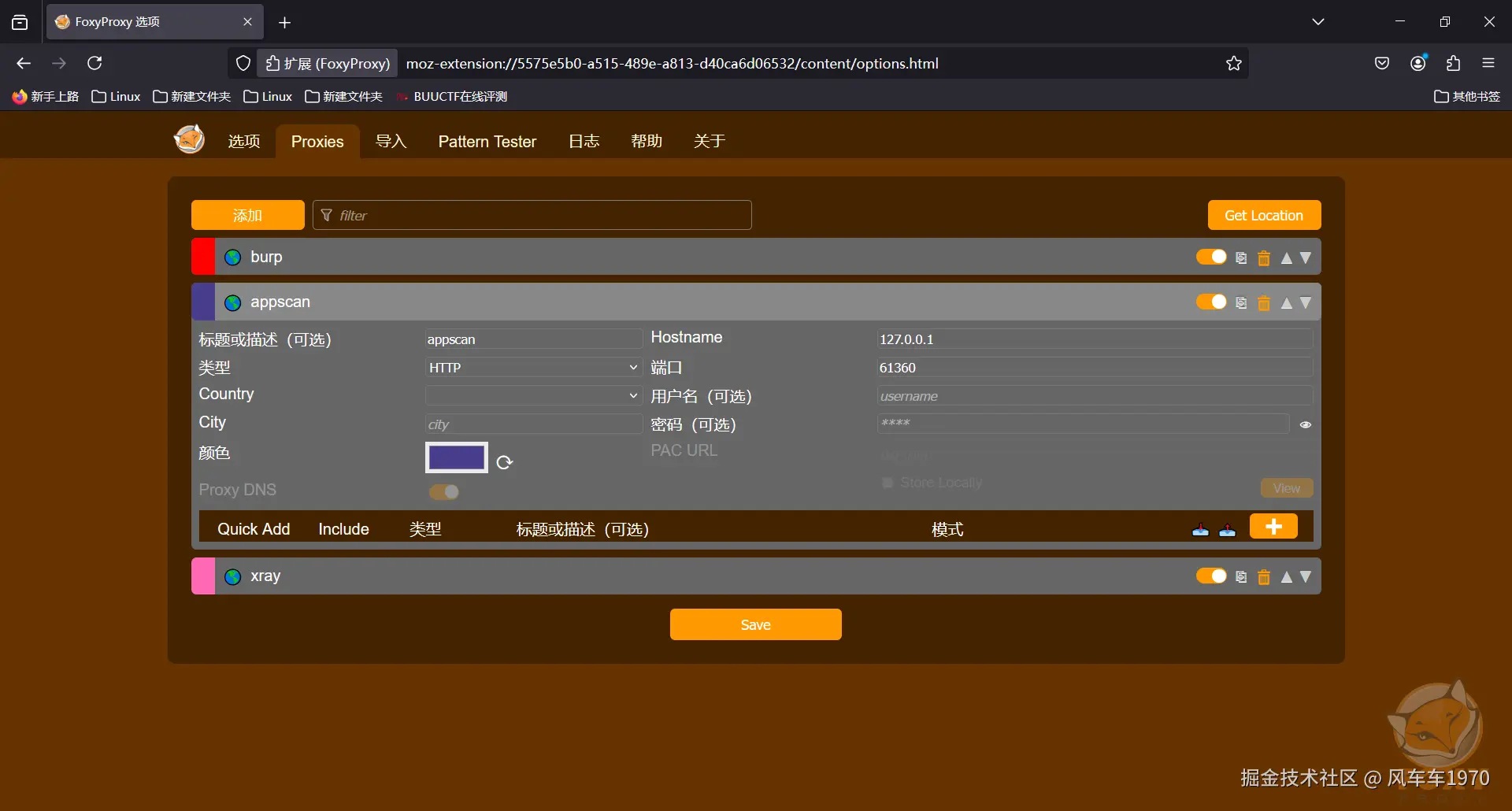Image resolution: width=1512 pixels, height=811 pixels.
Task: Focus the username field
Action: (1095, 396)
